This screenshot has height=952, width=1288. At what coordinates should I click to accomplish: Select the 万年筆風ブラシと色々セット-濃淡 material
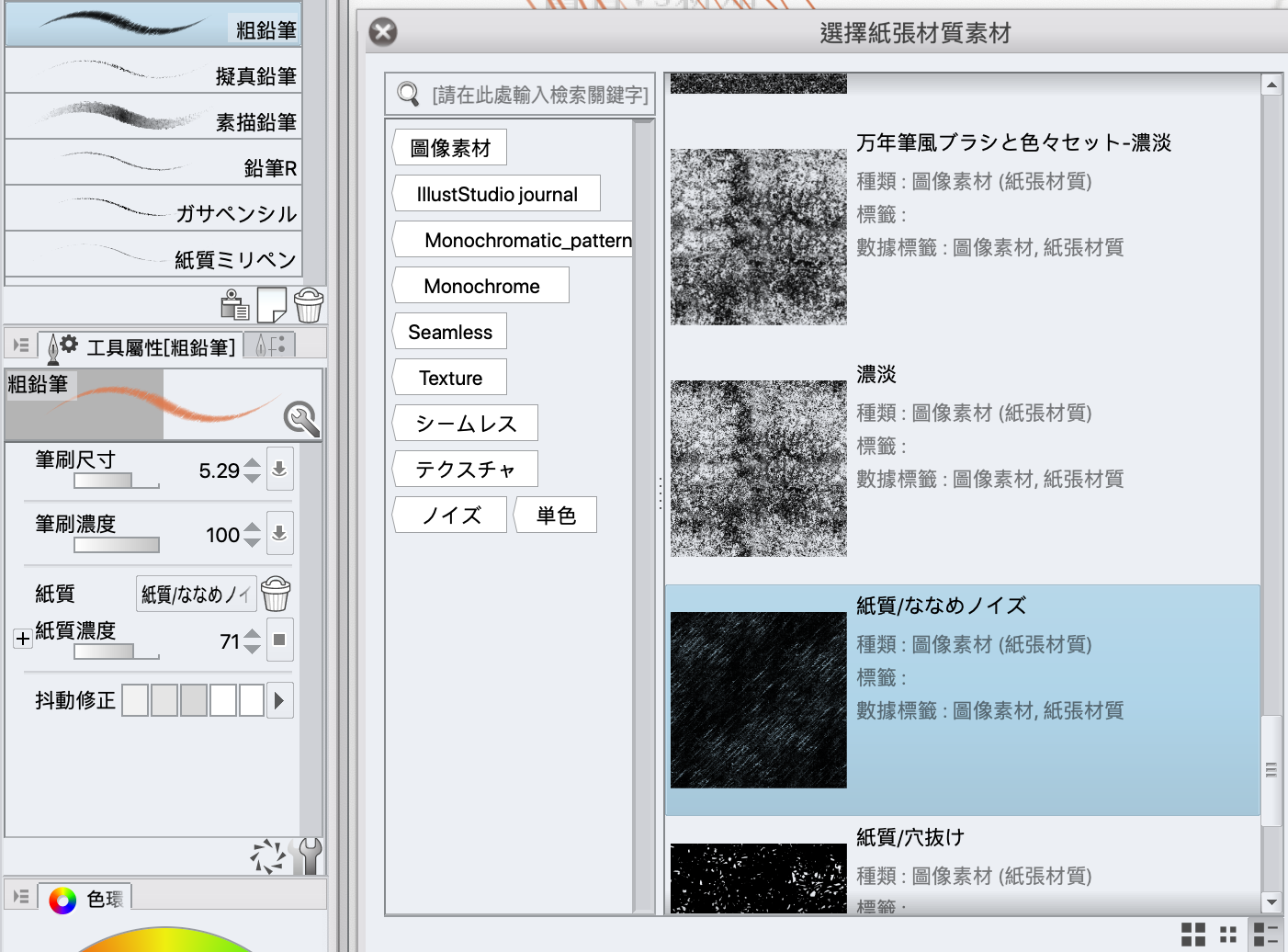962,237
